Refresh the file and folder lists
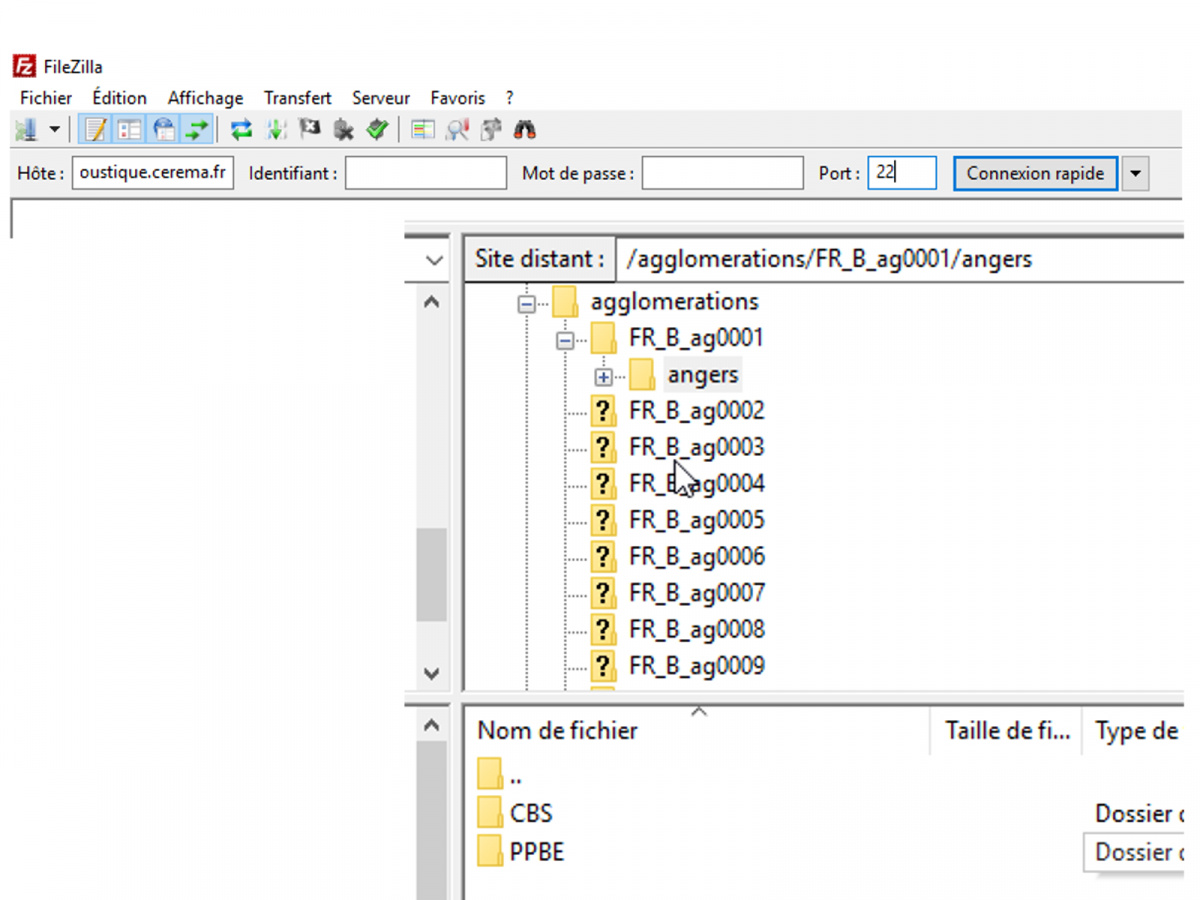This screenshot has width=1200, height=900. [x=241, y=129]
